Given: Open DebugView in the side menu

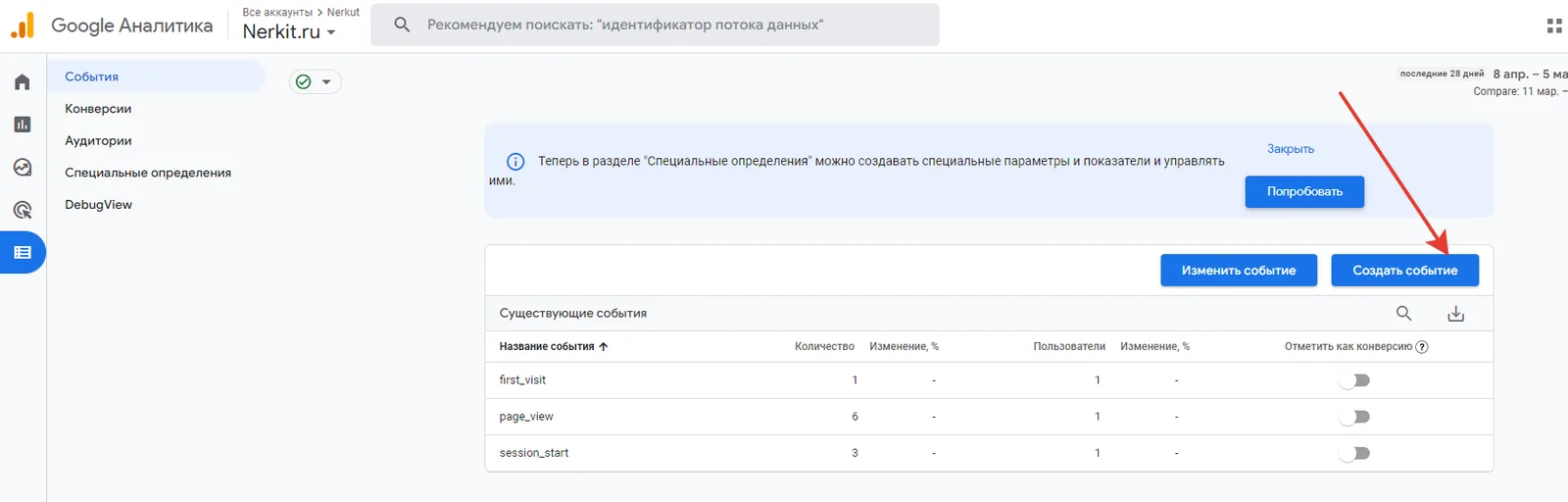Looking at the screenshot, I should pos(98,205).
